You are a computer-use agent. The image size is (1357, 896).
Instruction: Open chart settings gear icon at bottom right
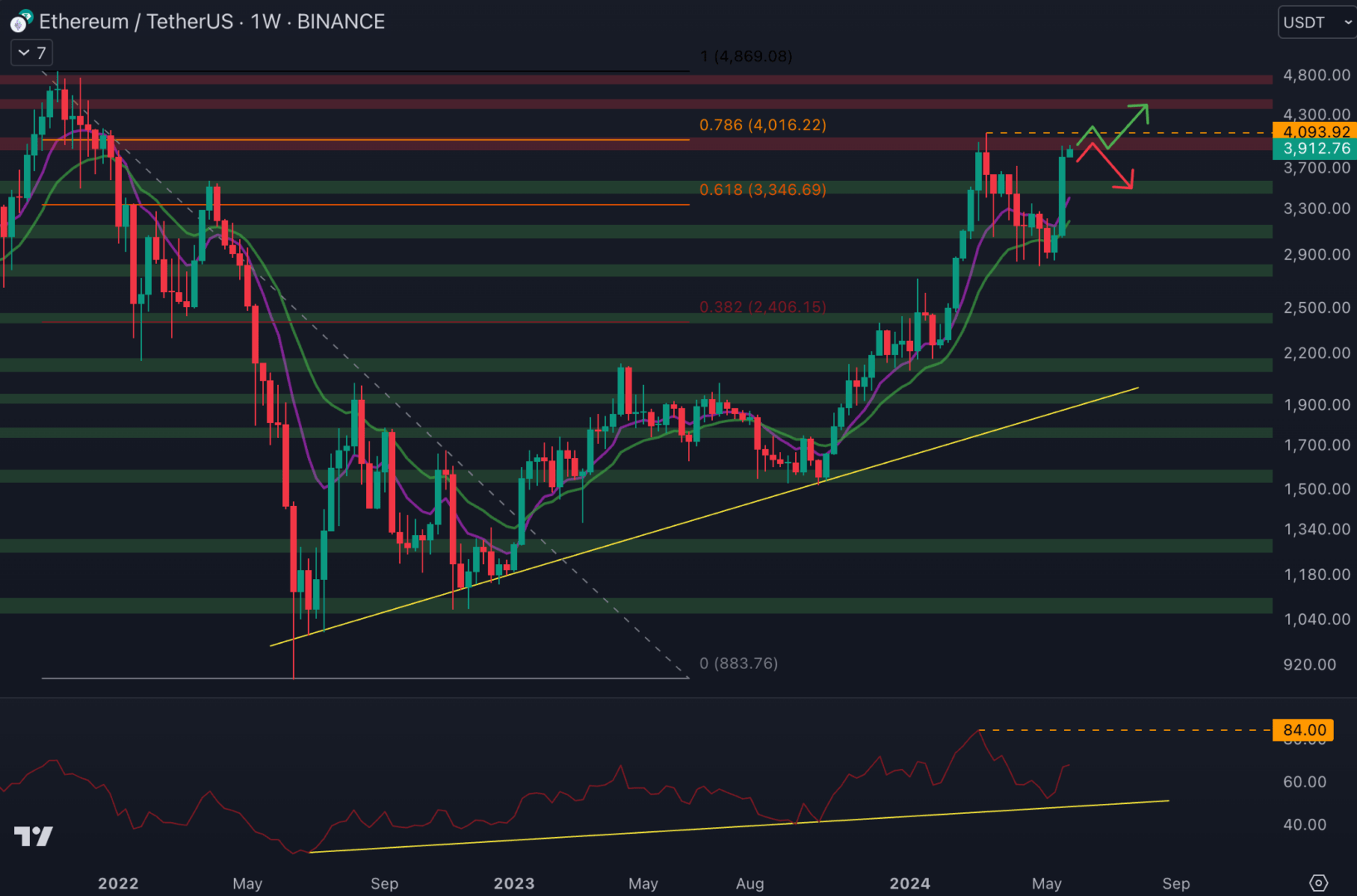(x=1318, y=883)
